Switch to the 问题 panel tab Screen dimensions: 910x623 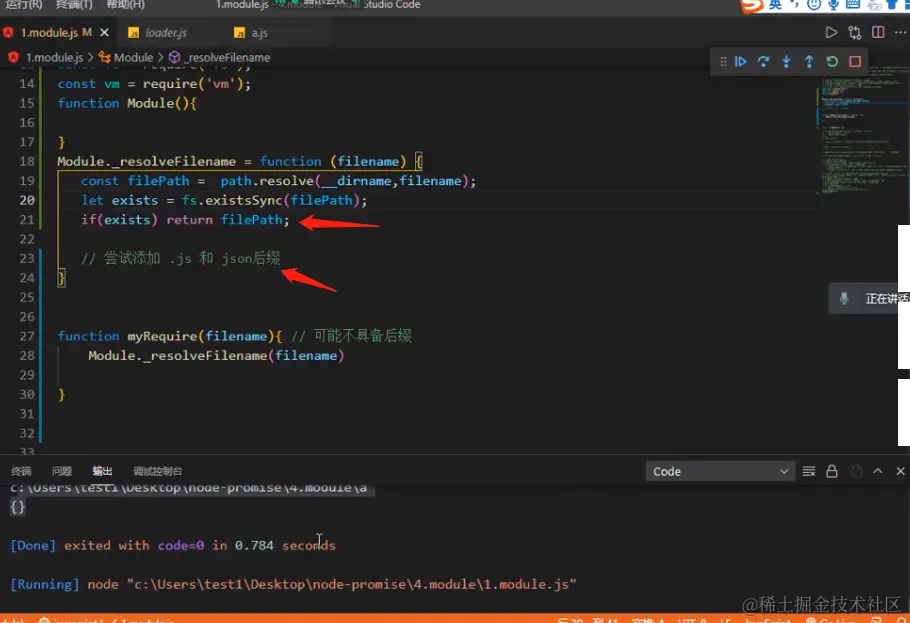pyautogui.click(x=62, y=471)
